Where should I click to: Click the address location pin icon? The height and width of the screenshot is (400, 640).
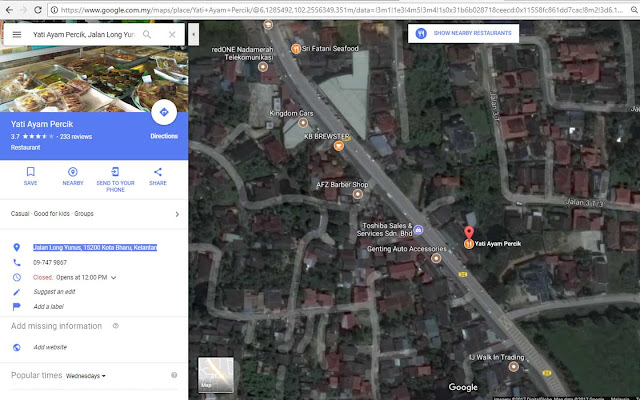click(x=17, y=247)
